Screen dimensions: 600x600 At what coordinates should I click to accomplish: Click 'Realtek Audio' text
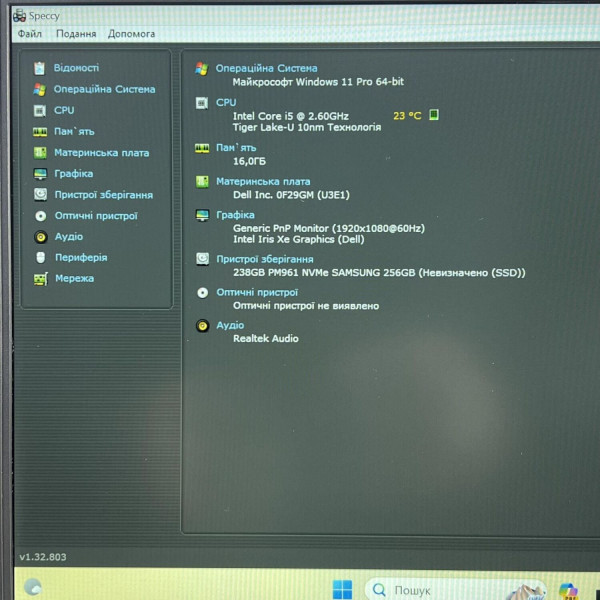(x=266, y=339)
